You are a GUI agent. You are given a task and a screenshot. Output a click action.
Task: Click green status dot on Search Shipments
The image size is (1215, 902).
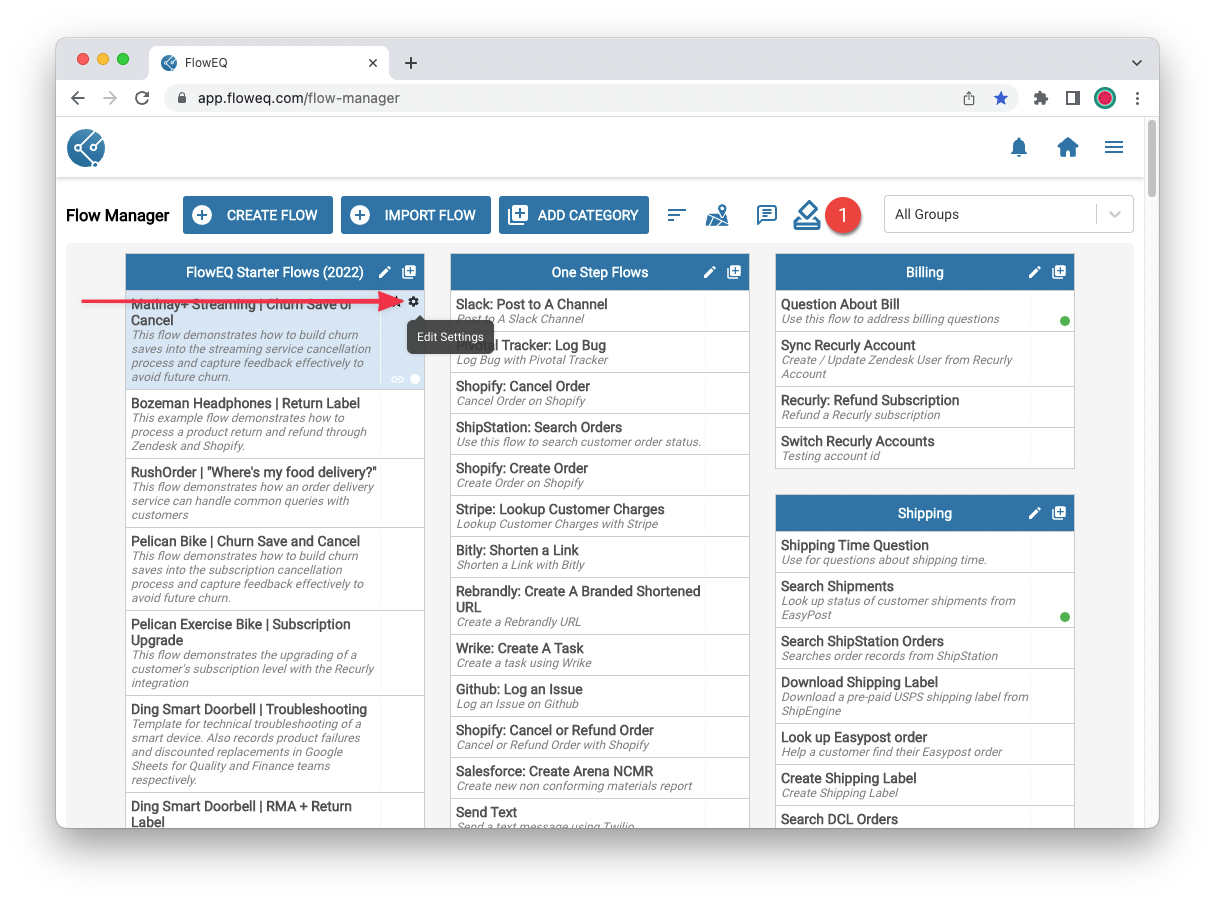pos(1065,617)
